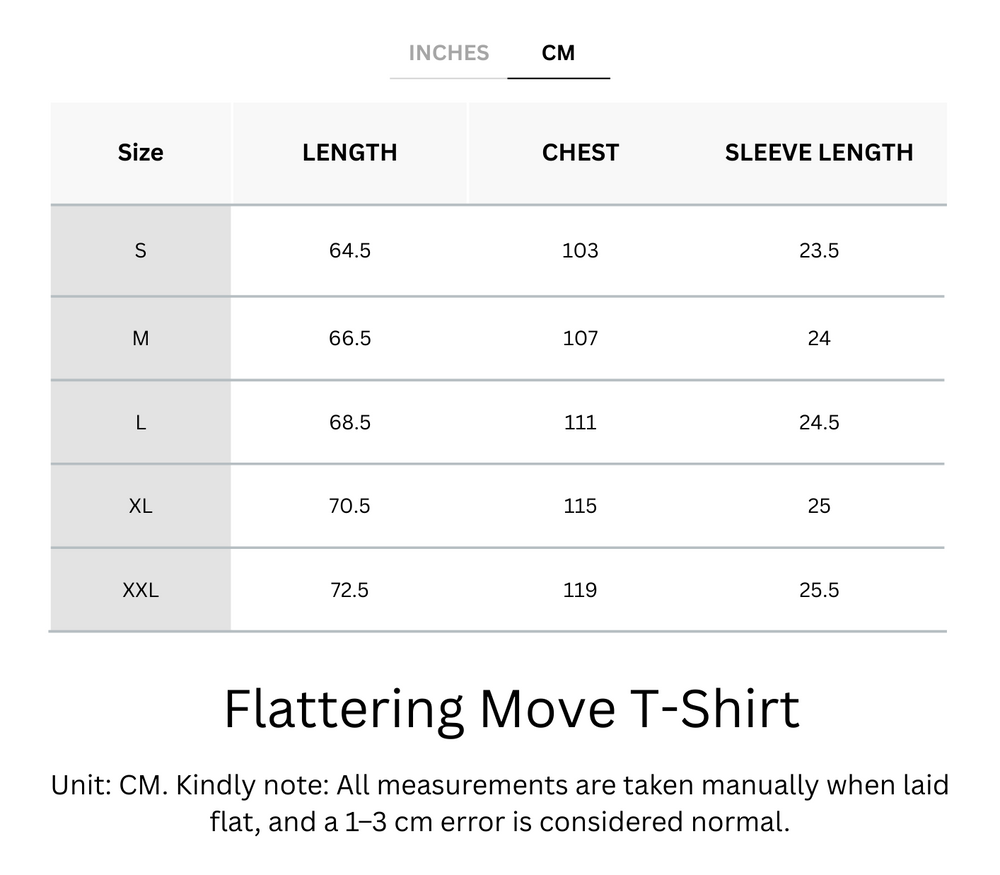Select size S row label
The width and height of the screenshot is (1000, 875).
[x=140, y=250]
